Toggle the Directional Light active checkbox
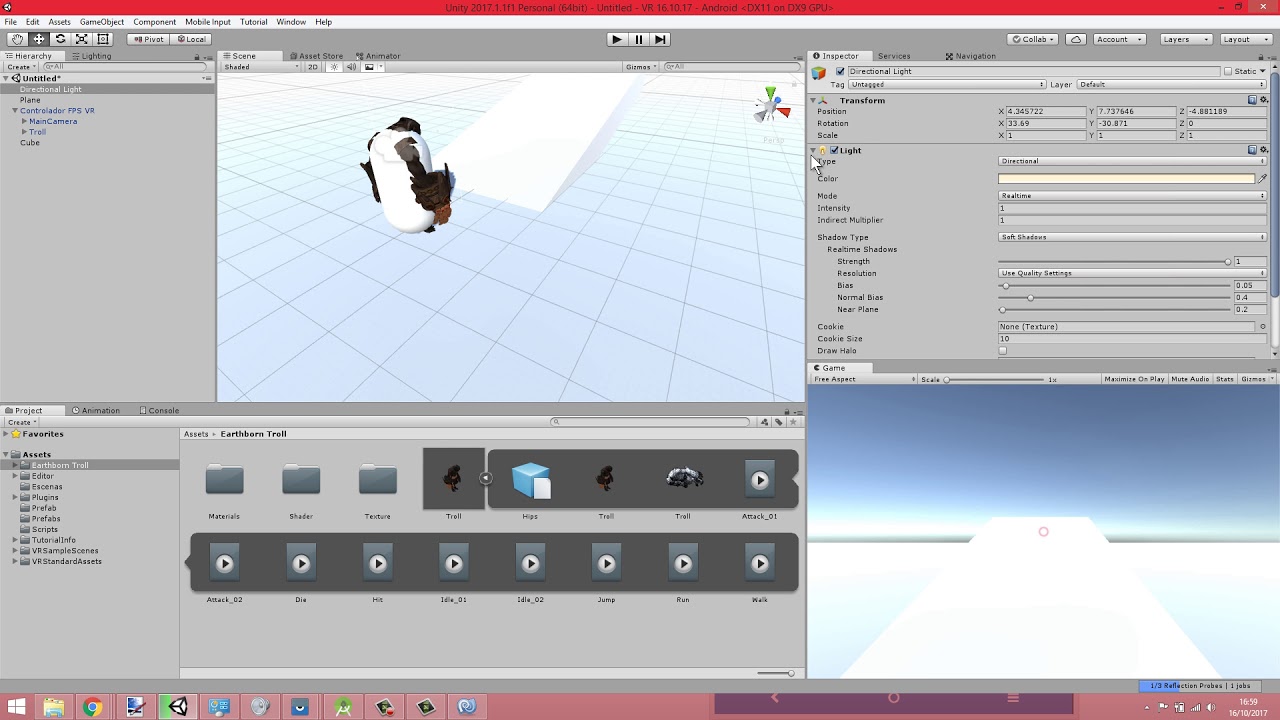Image resolution: width=1280 pixels, height=720 pixels. [x=840, y=72]
